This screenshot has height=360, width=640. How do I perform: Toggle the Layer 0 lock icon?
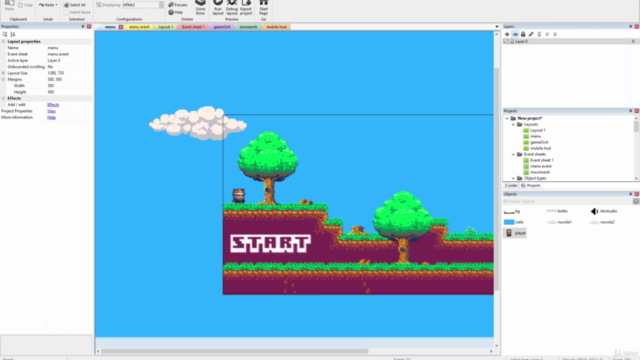coord(512,42)
